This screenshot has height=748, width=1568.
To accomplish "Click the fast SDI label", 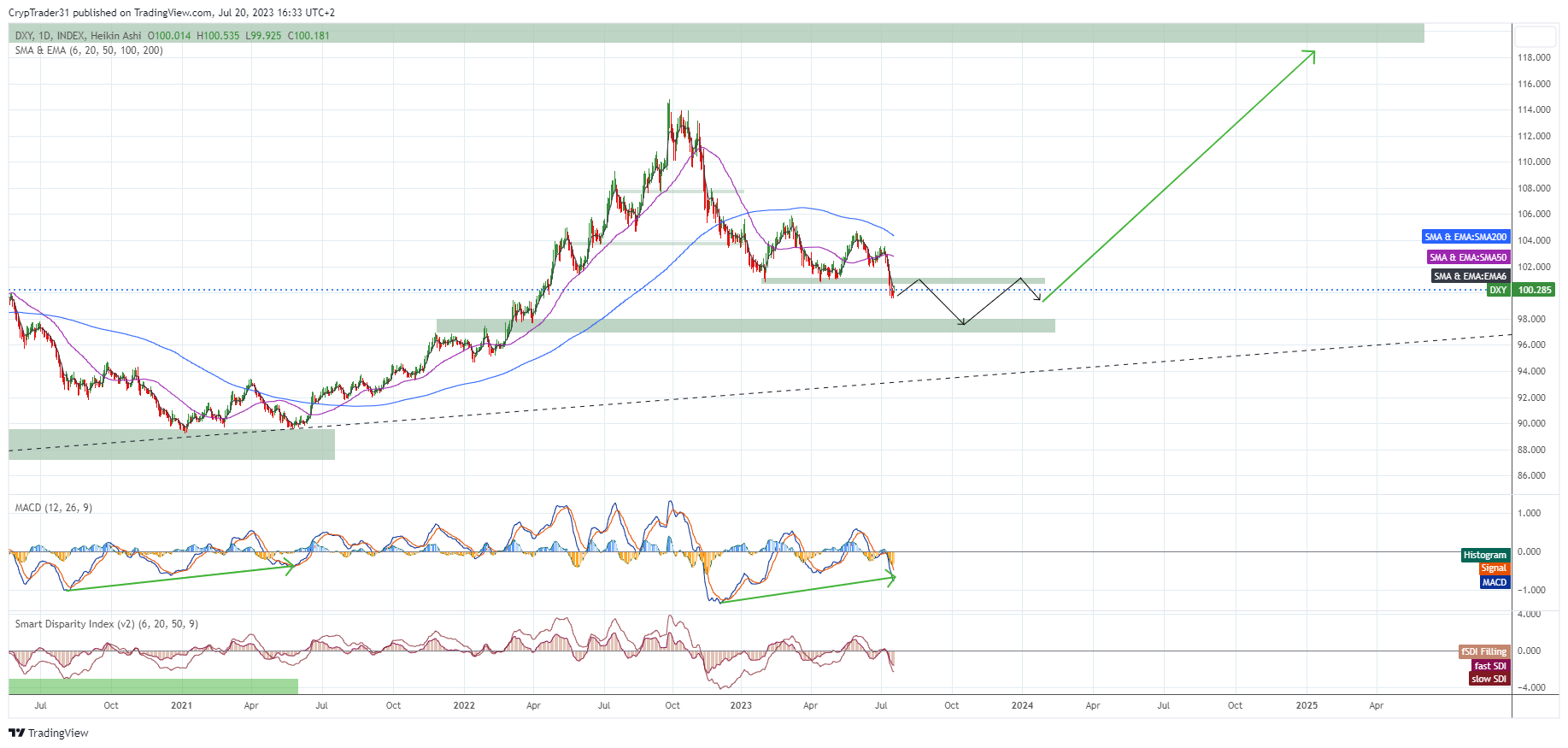I will point(1491,666).
